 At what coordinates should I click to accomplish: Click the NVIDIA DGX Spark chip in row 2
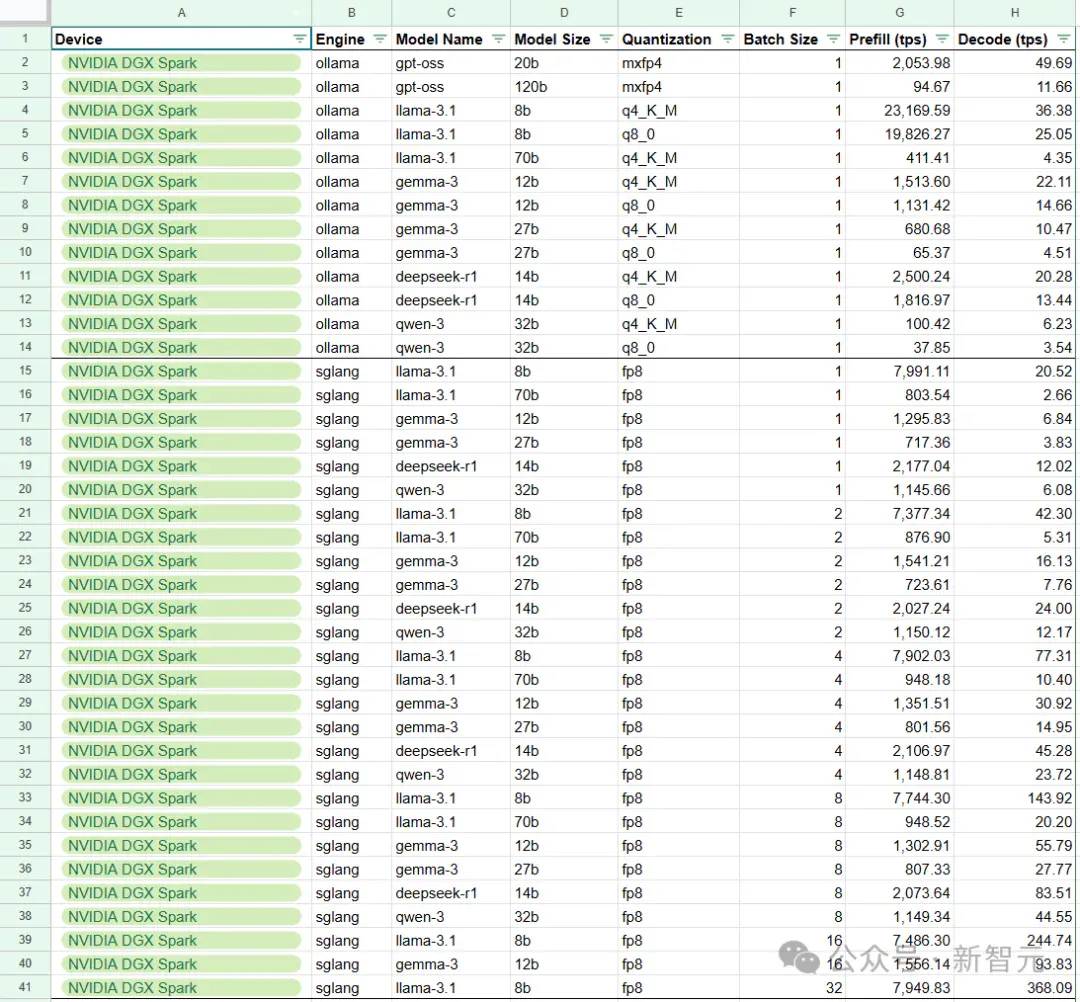(181, 63)
